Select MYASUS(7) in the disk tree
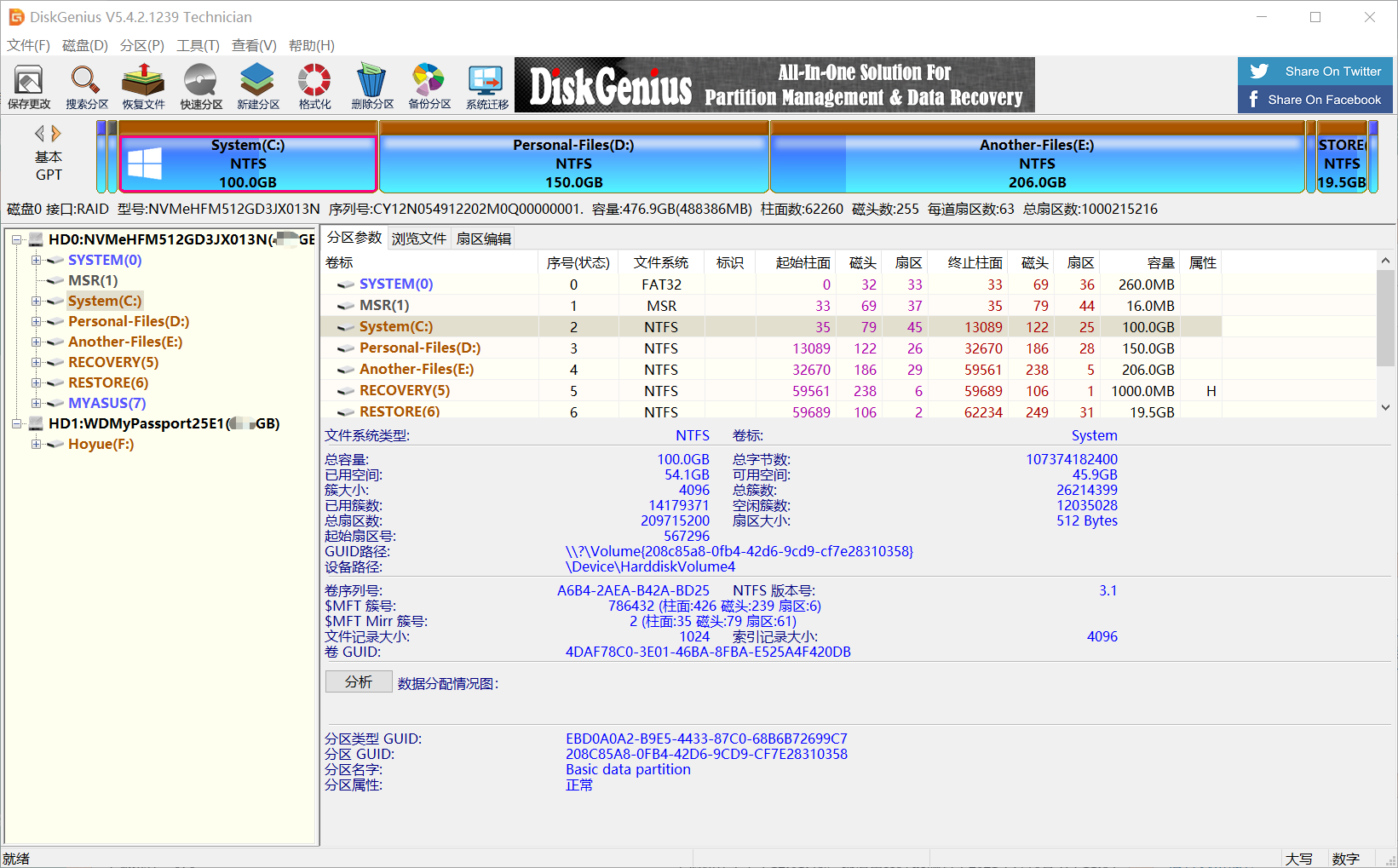Screen dimensions: 1398x868 107,403
